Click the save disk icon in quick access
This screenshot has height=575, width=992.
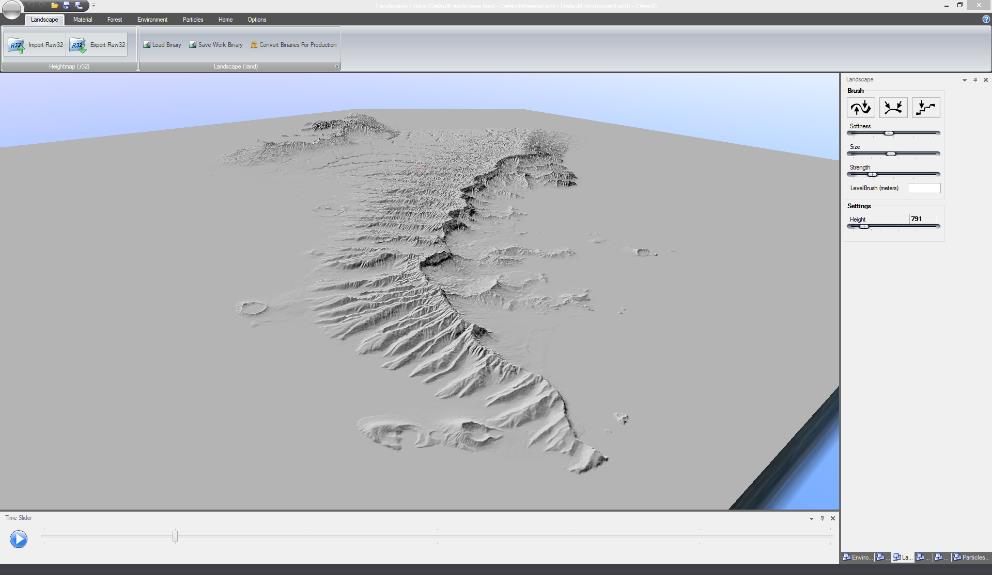(x=66, y=5)
